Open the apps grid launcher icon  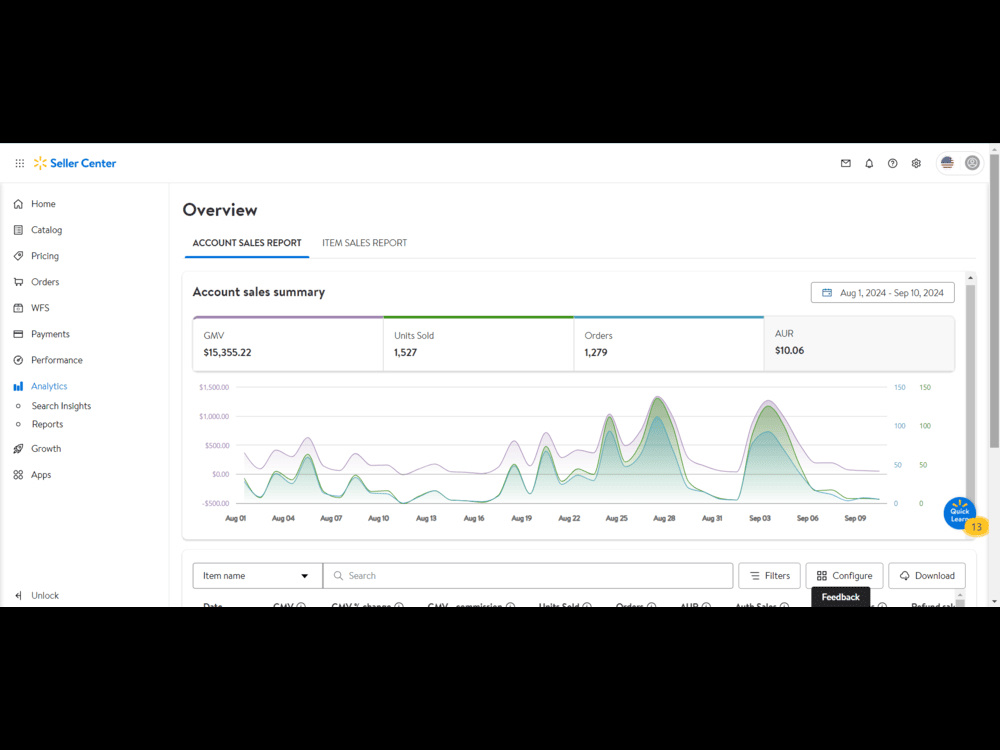pos(20,163)
